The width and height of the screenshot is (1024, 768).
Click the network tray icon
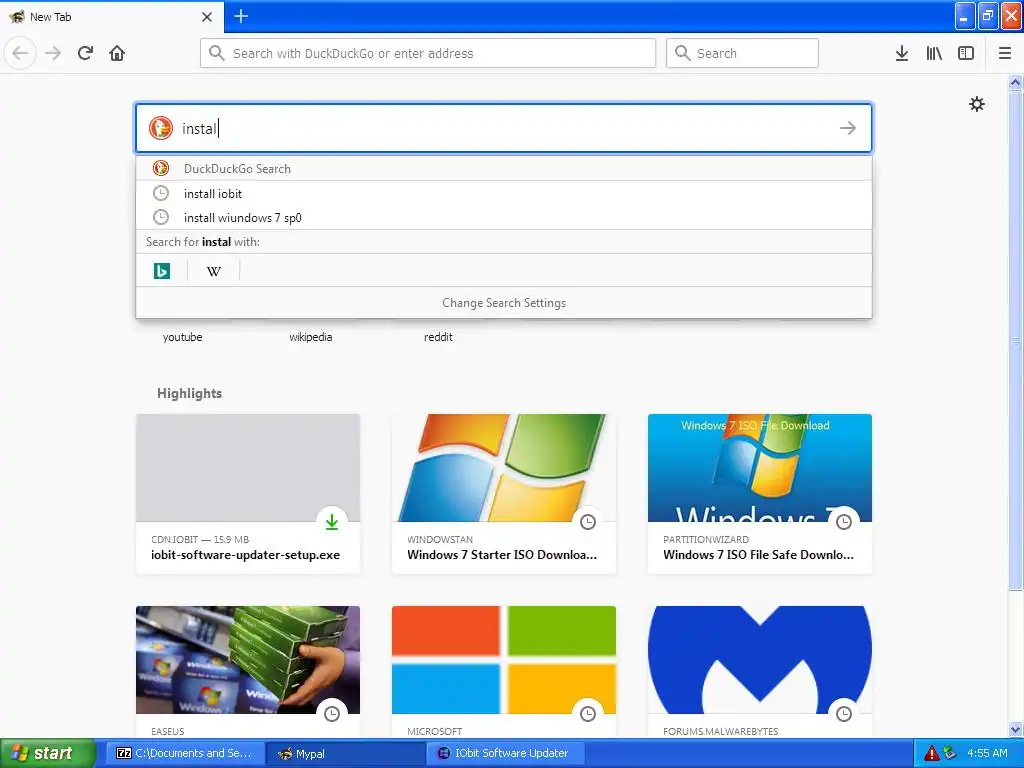[x=950, y=753]
